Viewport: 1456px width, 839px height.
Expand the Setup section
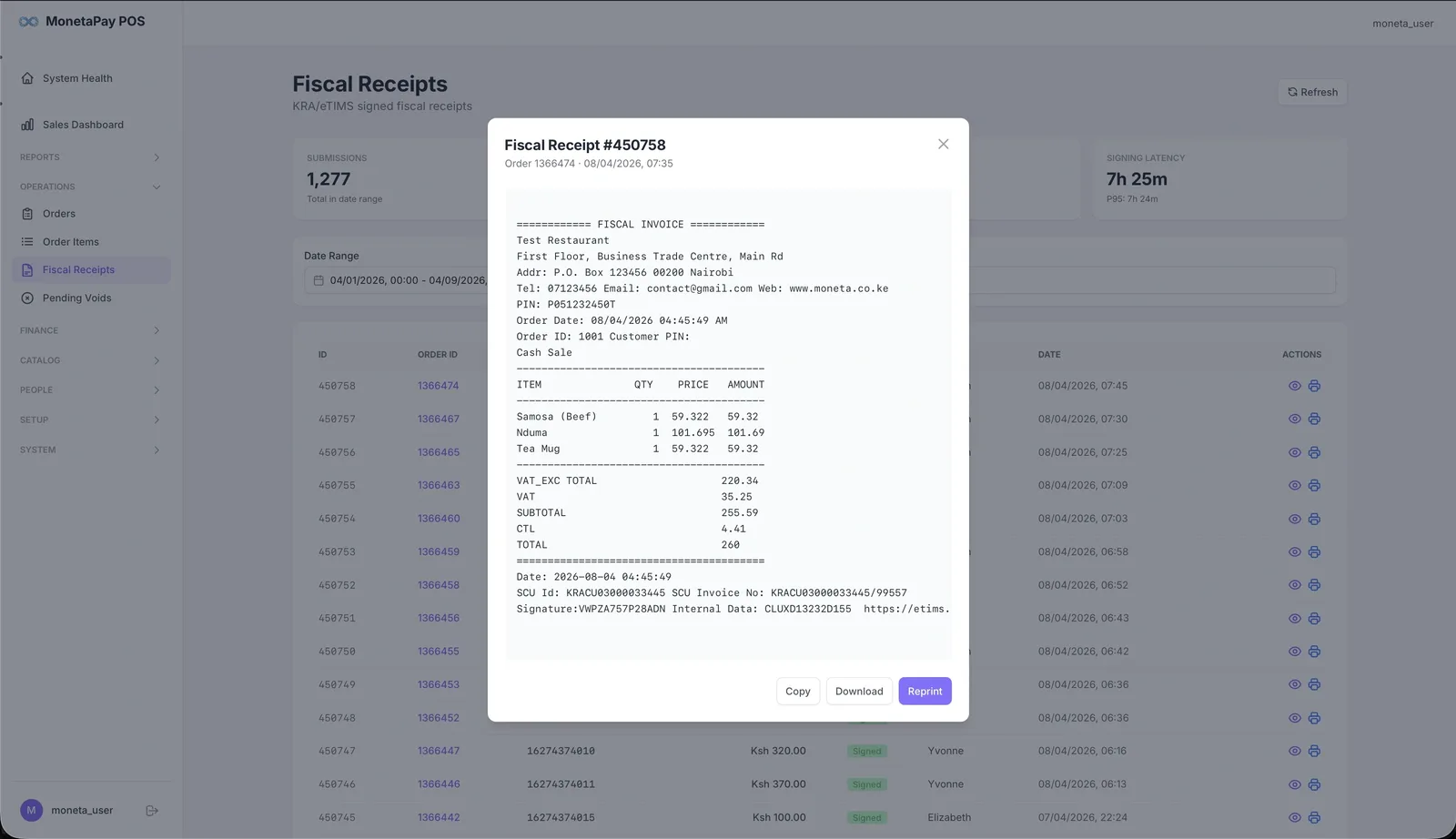pos(91,420)
